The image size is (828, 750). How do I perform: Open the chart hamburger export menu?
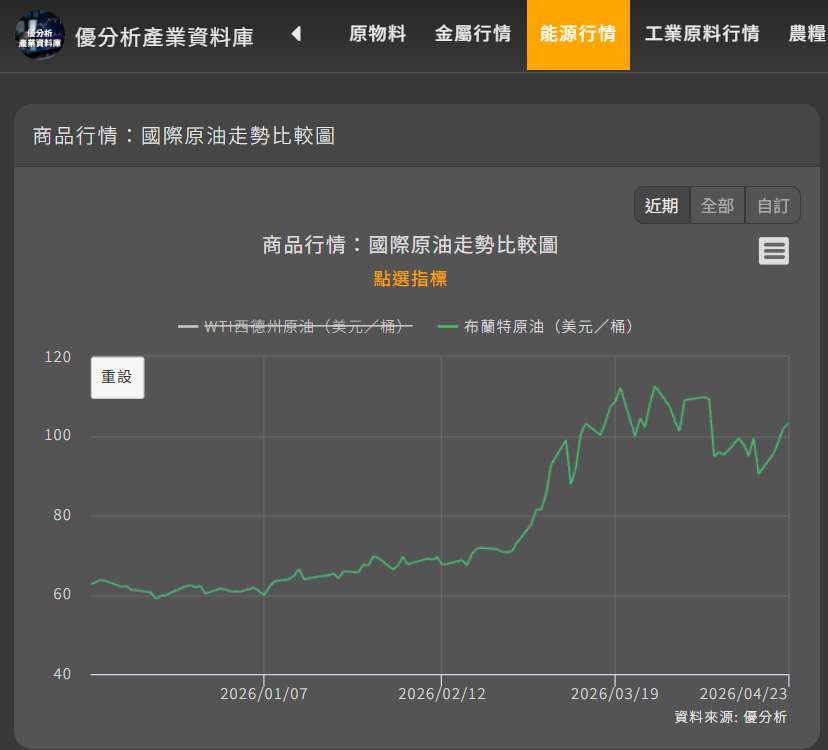click(773, 251)
